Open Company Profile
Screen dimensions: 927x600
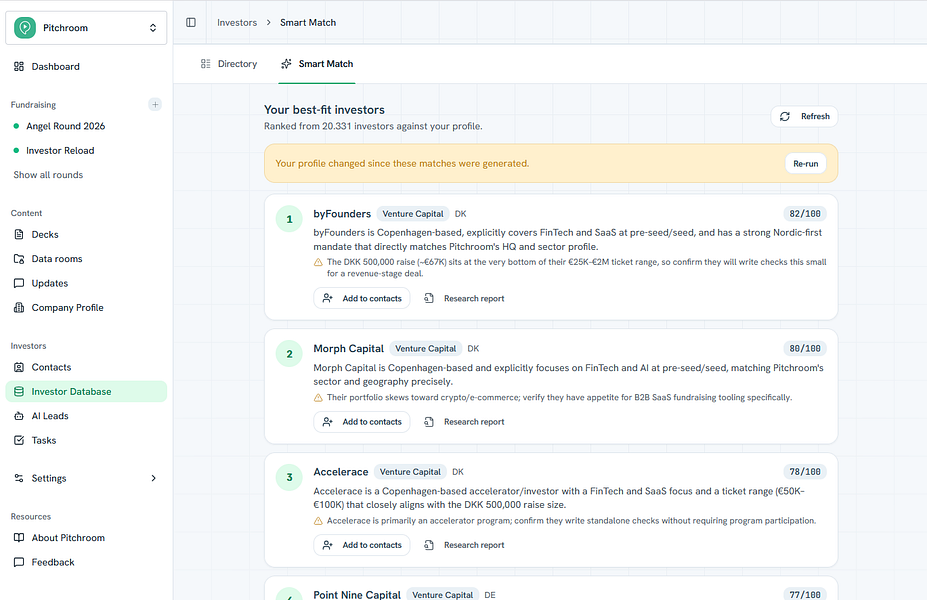click(86, 307)
